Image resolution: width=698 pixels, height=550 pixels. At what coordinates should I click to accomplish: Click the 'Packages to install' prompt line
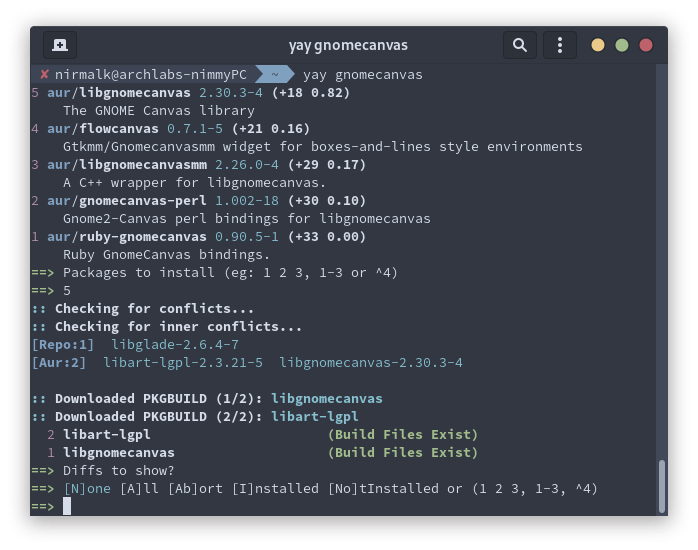coord(215,273)
